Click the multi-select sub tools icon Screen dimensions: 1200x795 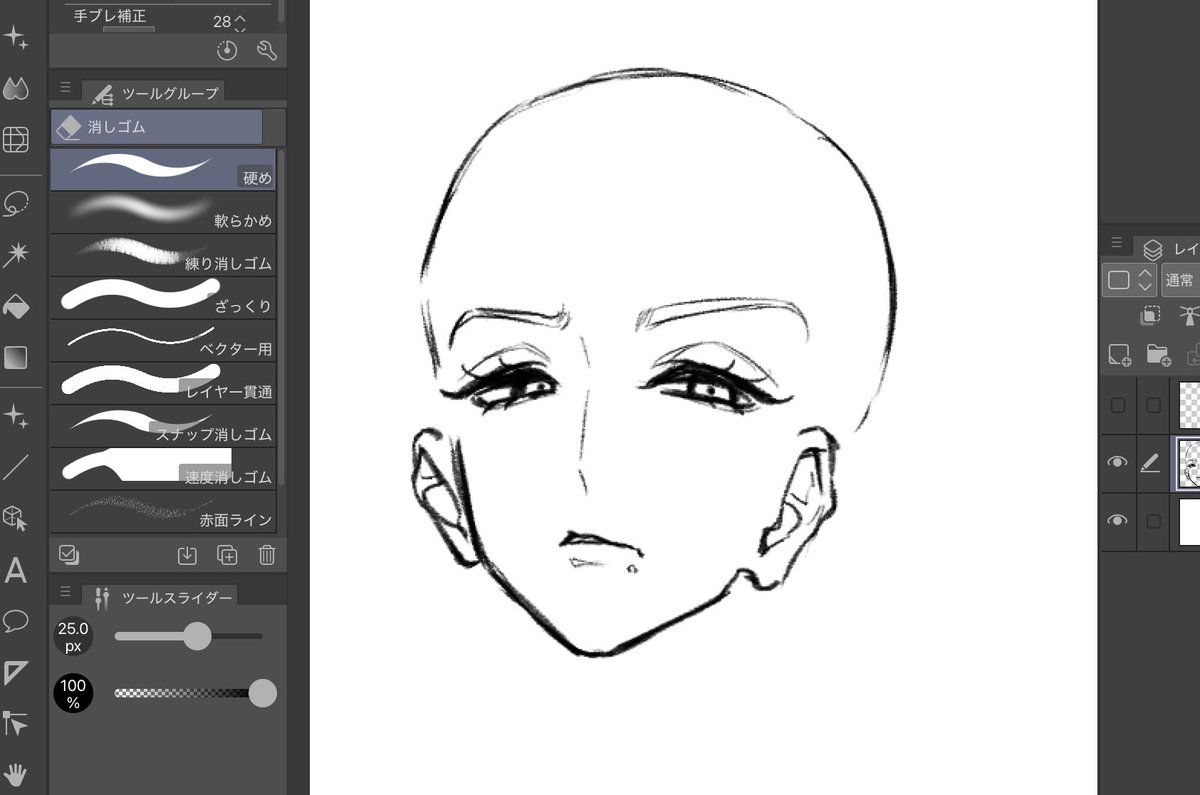(68, 554)
